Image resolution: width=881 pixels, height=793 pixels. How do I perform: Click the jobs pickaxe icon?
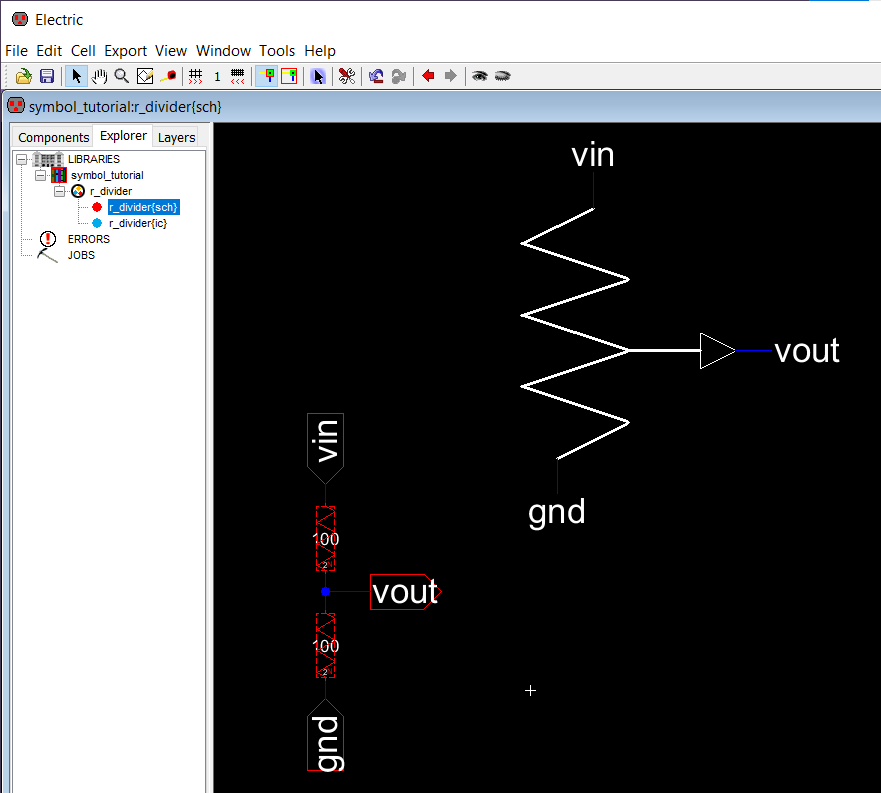coord(47,256)
